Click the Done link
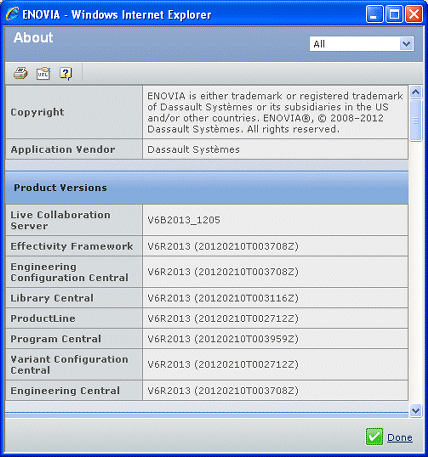The image size is (428, 457). pyautogui.click(x=400, y=437)
